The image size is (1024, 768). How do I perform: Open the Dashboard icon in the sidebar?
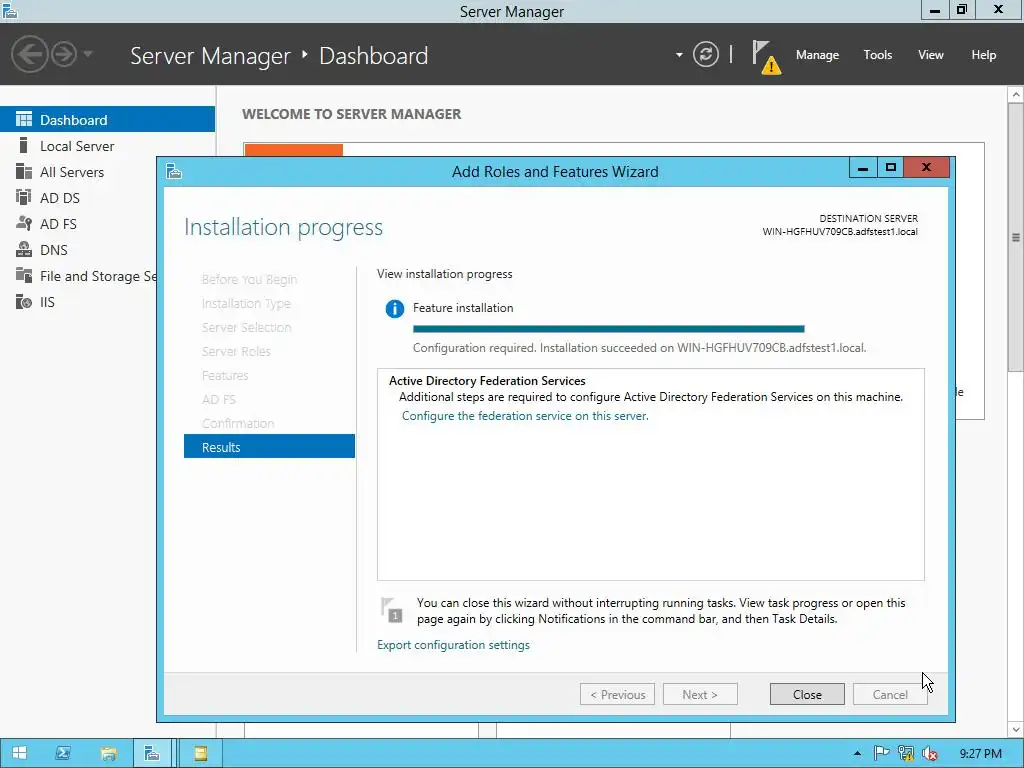click(x=24, y=120)
